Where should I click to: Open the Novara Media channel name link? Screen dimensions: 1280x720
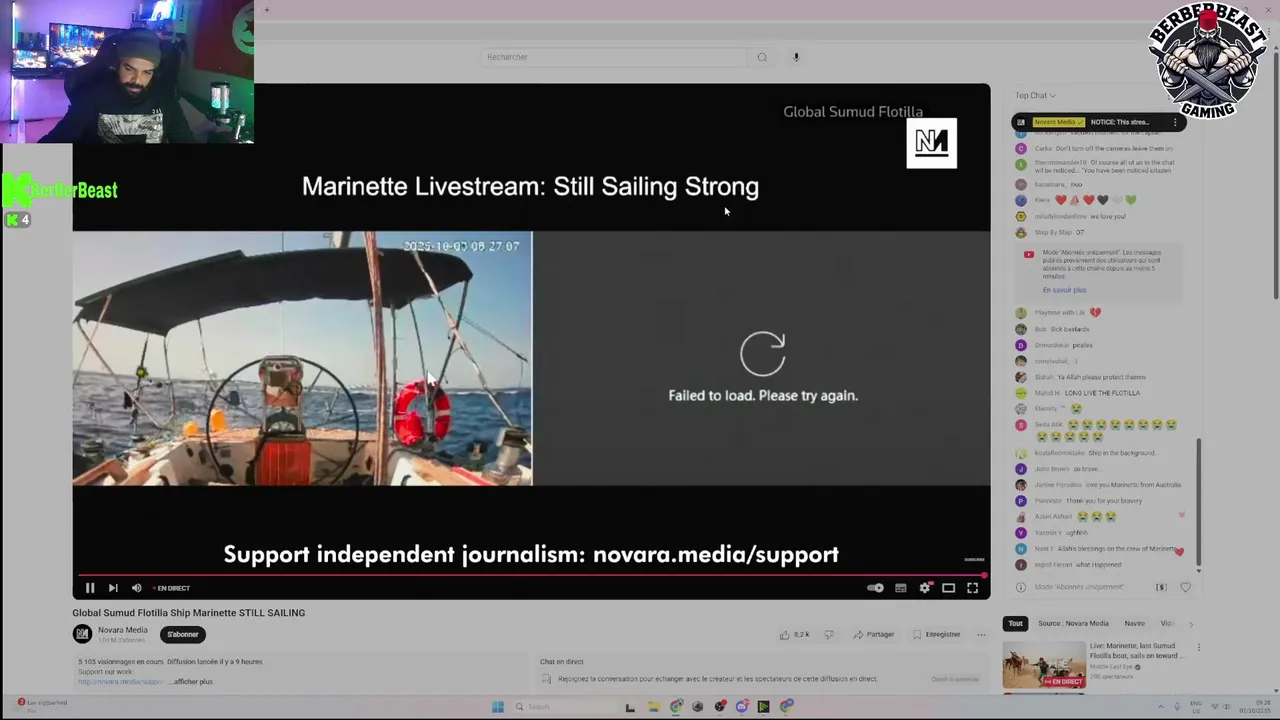(123, 630)
